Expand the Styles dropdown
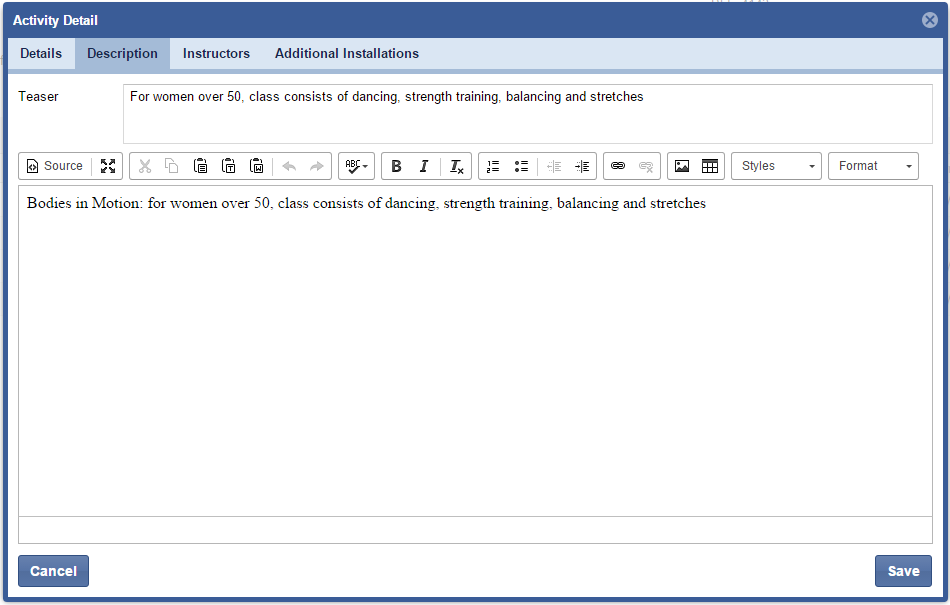 (776, 166)
